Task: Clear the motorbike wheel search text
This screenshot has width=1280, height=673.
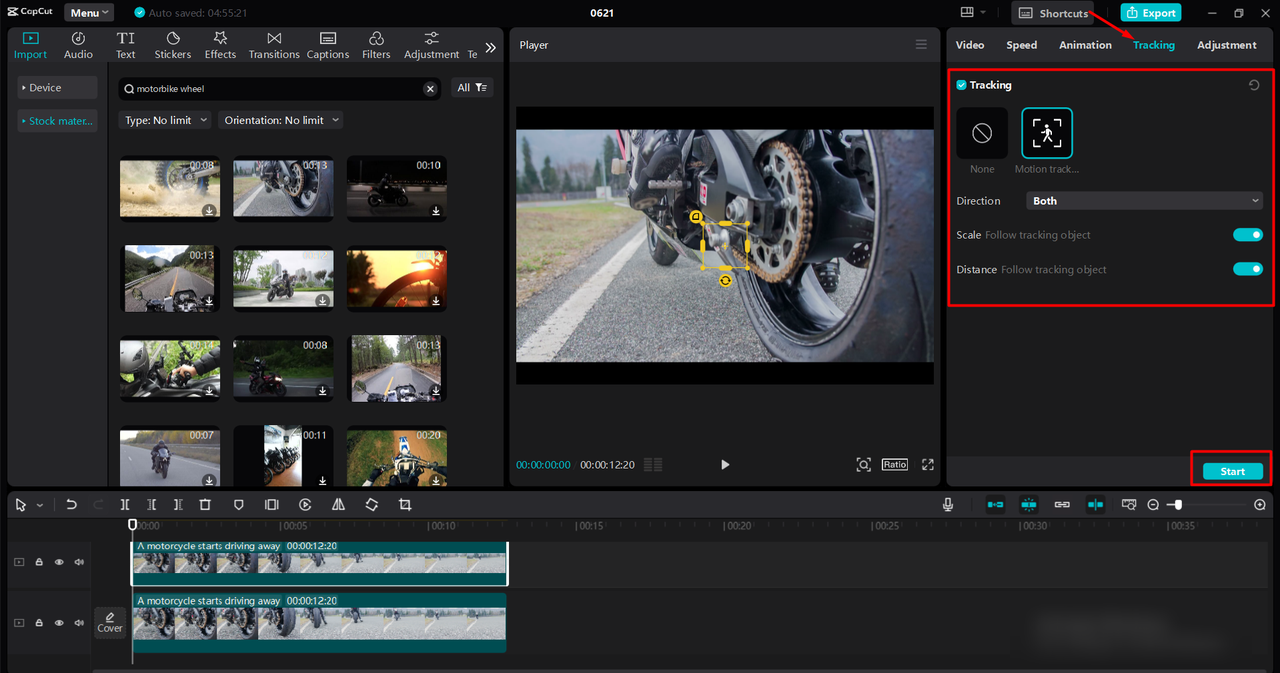Action: 430,89
